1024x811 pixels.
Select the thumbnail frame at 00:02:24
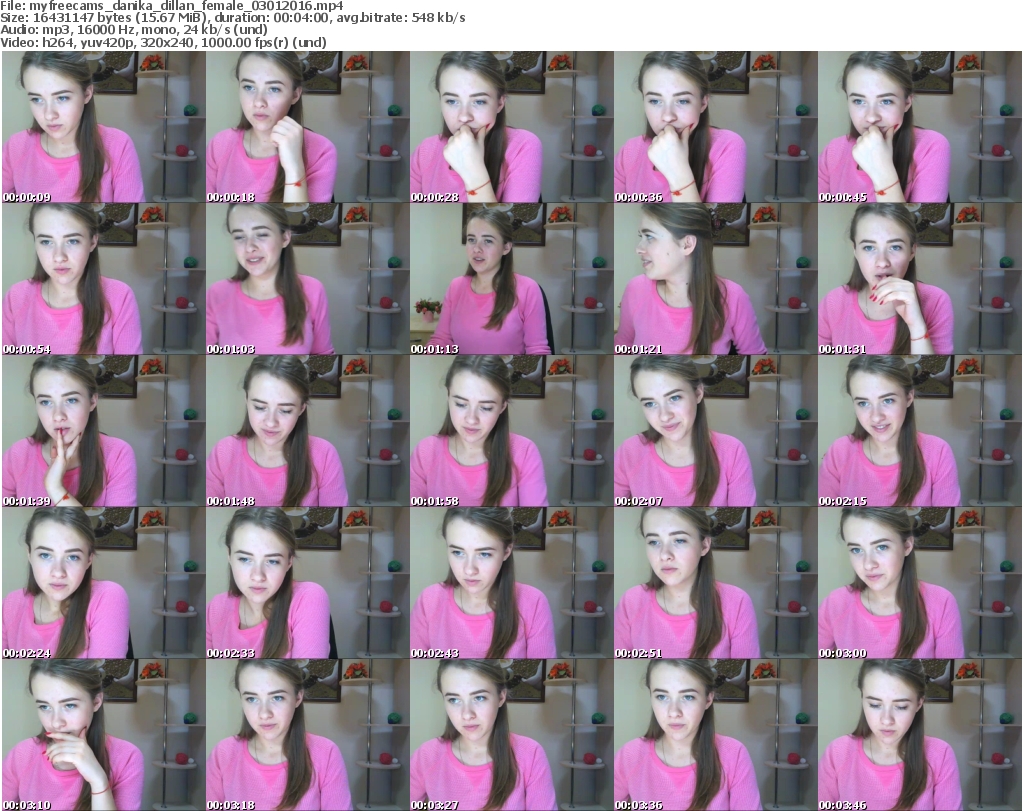point(104,583)
